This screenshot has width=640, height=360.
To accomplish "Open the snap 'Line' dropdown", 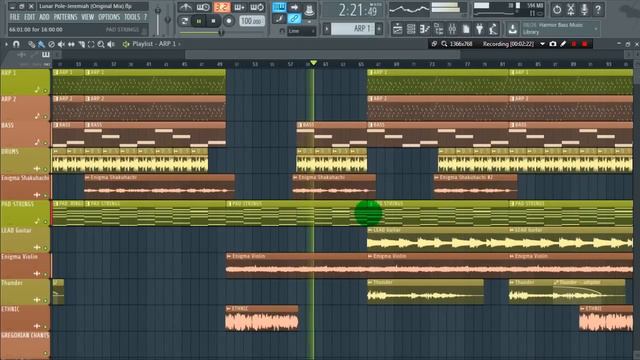I will (302, 31).
